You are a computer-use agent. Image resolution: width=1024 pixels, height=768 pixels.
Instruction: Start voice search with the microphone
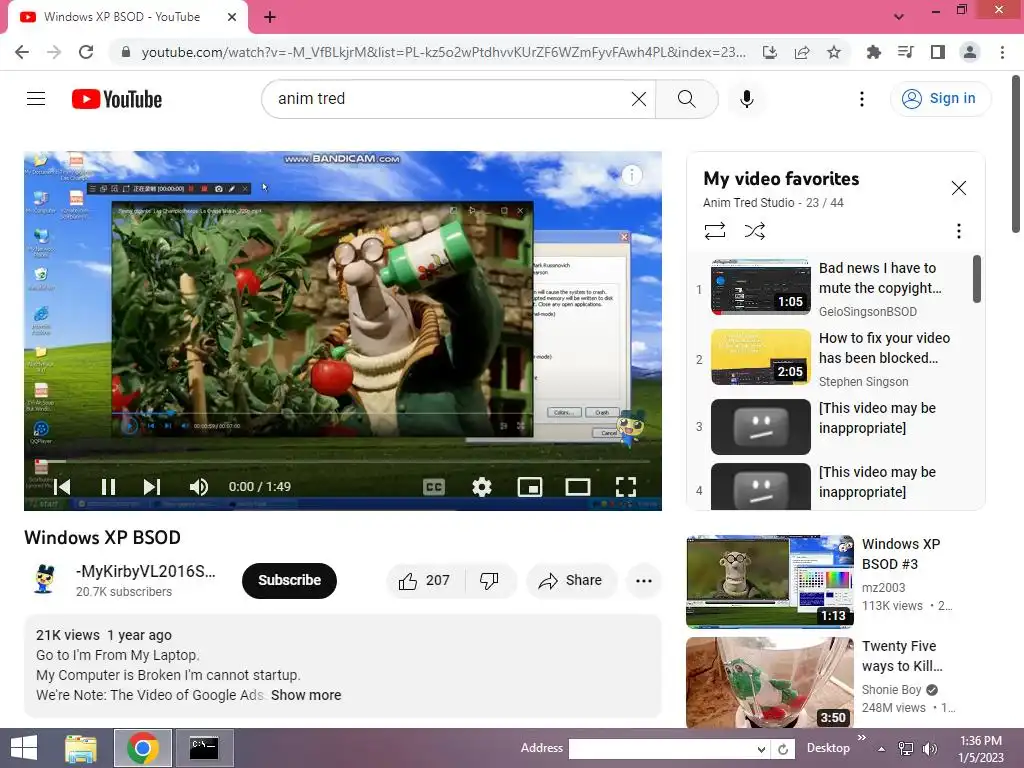coord(746,99)
